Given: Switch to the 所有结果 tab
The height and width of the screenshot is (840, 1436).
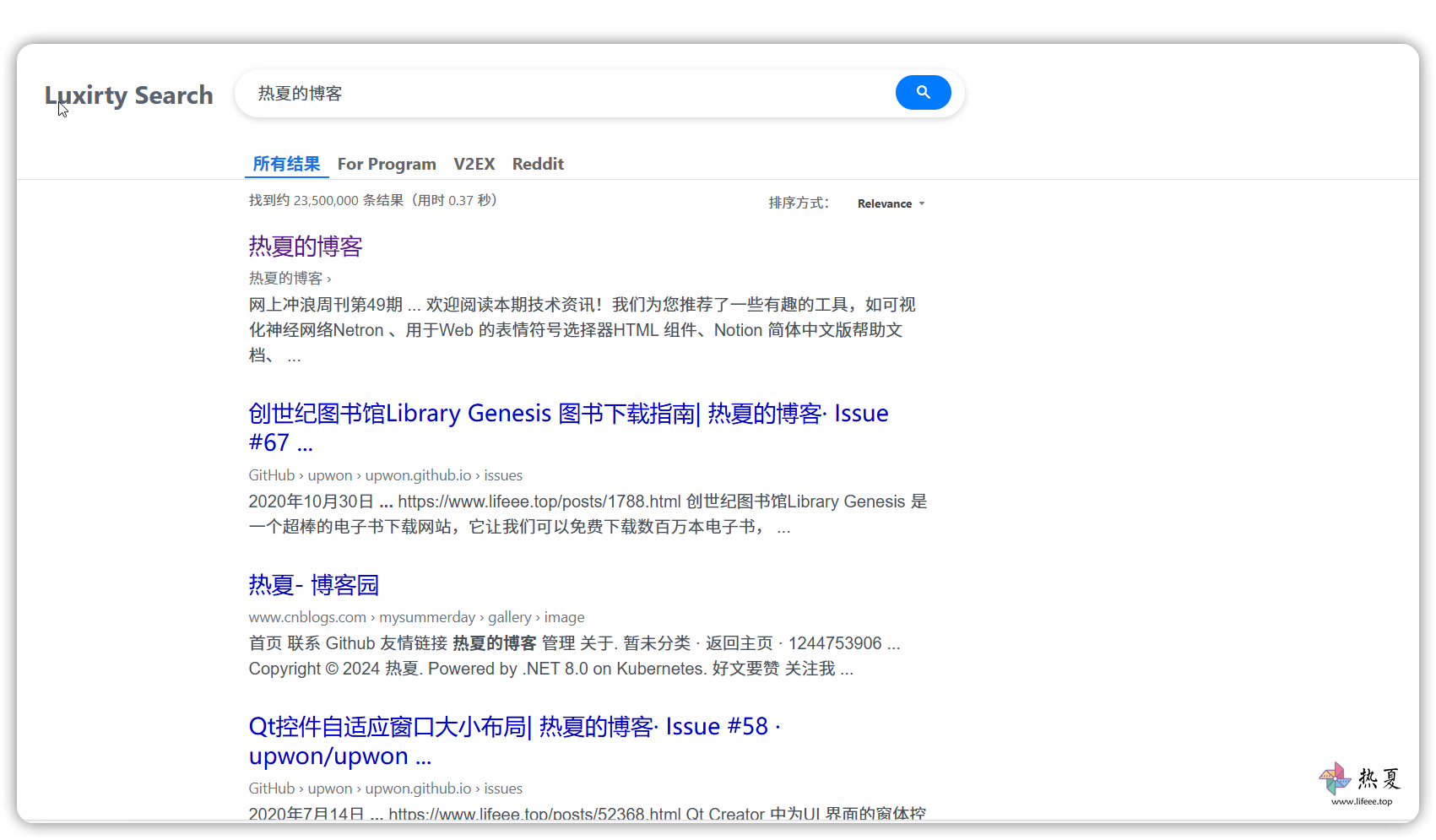Looking at the screenshot, I should [x=286, y=164].
